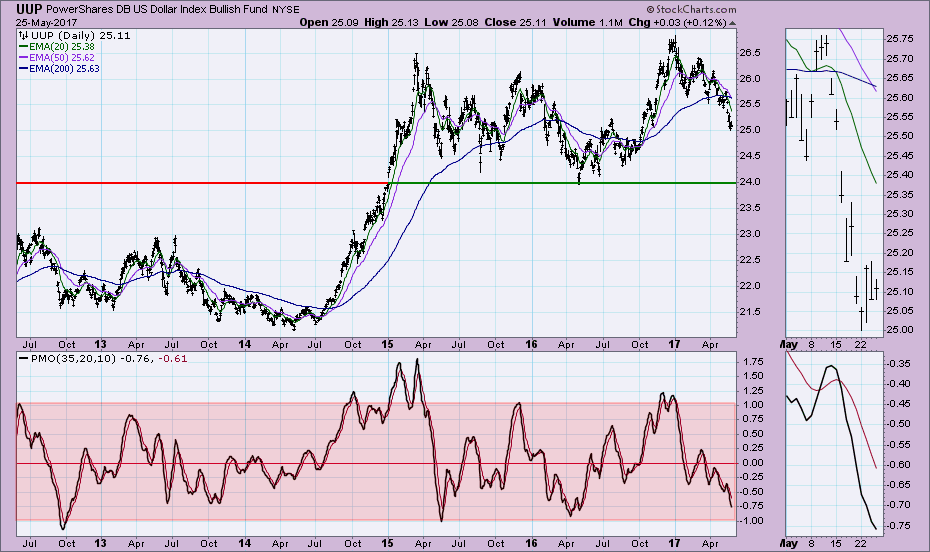Screen dimensions: 930x552
Task: Click the bold UUP ticker symbol
Action: pos(29,8)
